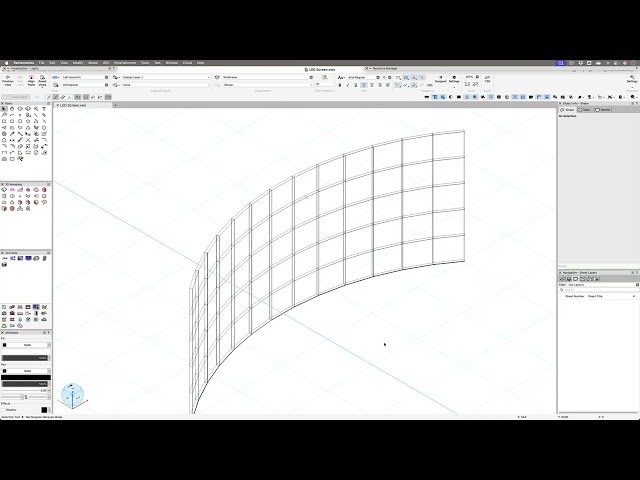Select the arrow Selection tool in Basic palette
Viewport: 640px width, 480px height.
pyautogui.click(x=4, y=109)
